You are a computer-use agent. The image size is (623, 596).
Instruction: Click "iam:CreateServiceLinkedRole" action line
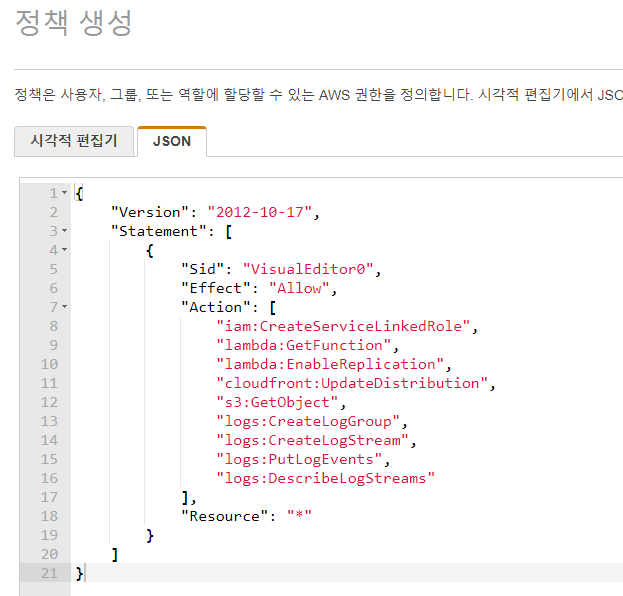[x=343, y=326]
